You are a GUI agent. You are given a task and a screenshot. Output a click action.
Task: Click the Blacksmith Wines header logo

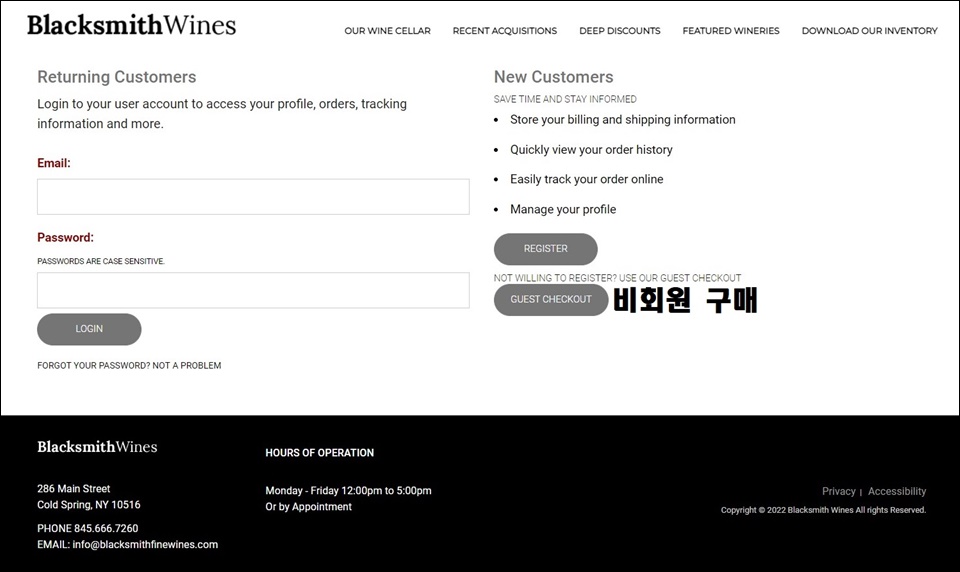[132, 25]
